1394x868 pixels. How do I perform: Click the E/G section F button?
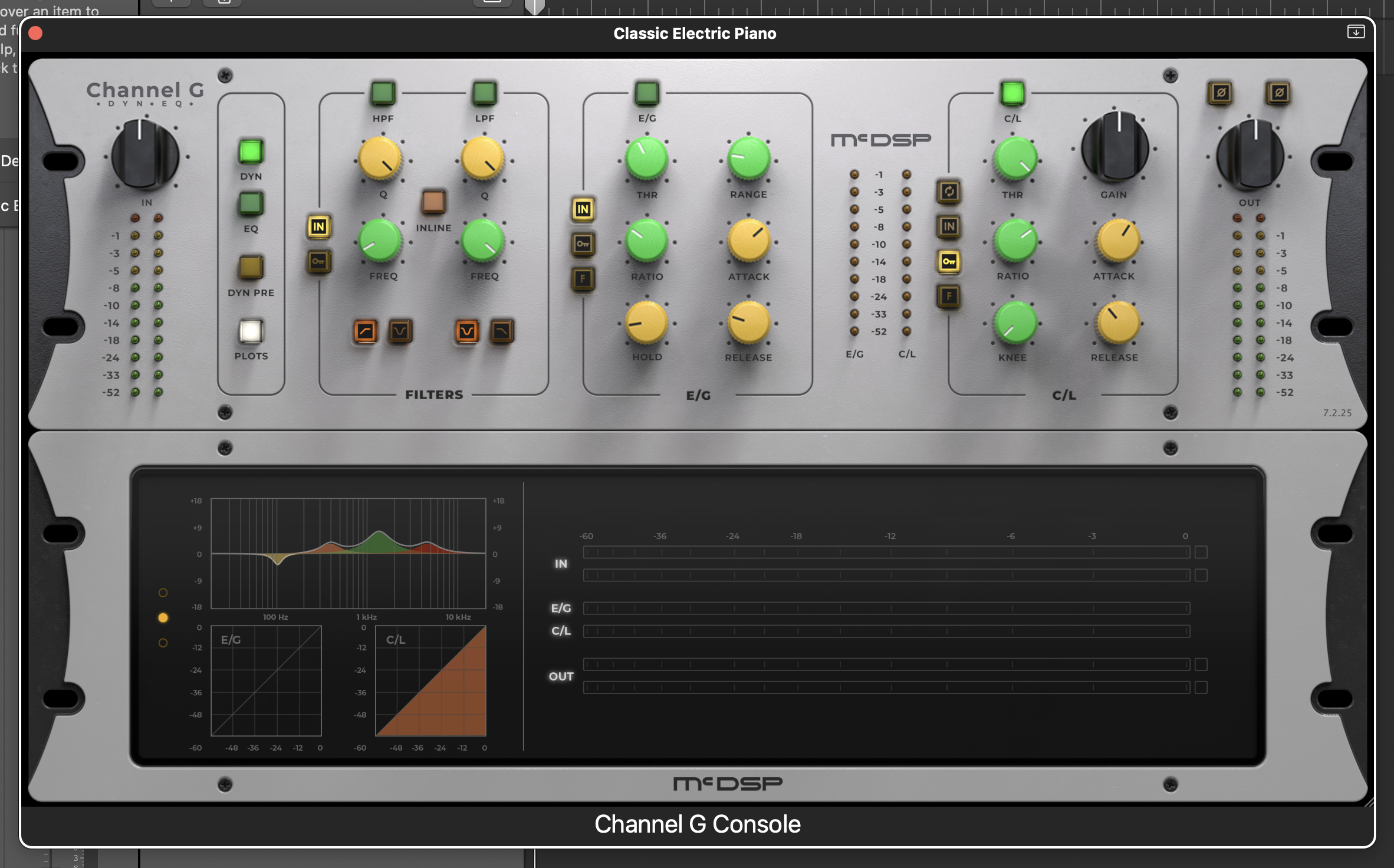[583, 278]
